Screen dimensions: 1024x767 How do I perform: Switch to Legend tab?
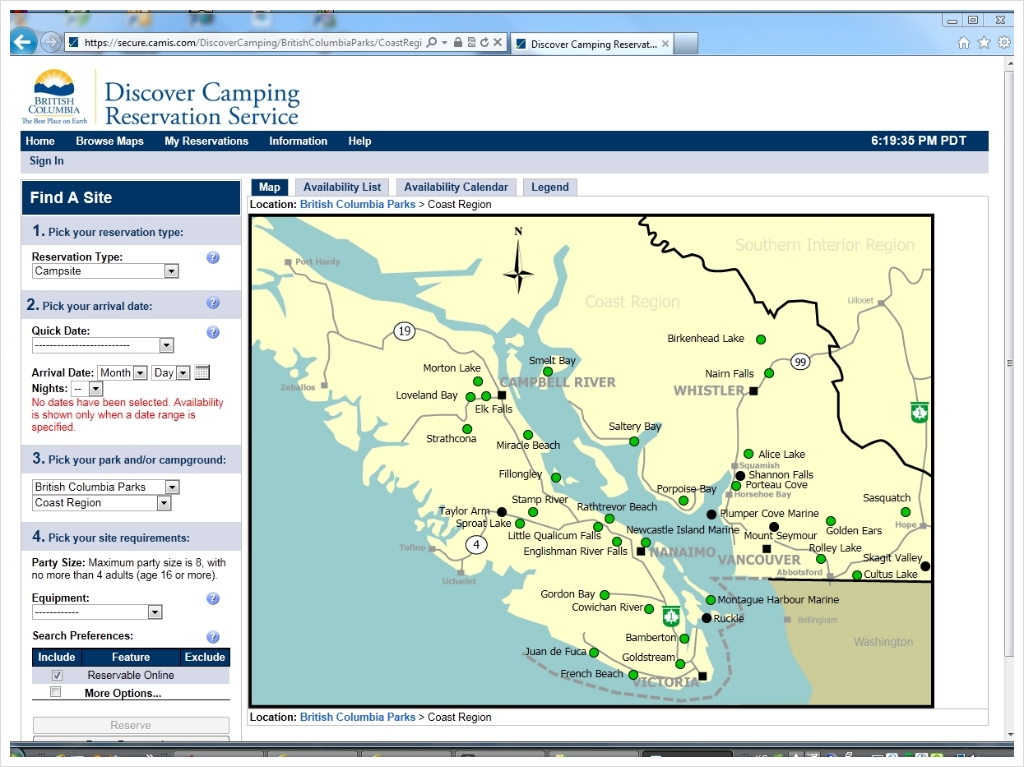click(550, 187)
